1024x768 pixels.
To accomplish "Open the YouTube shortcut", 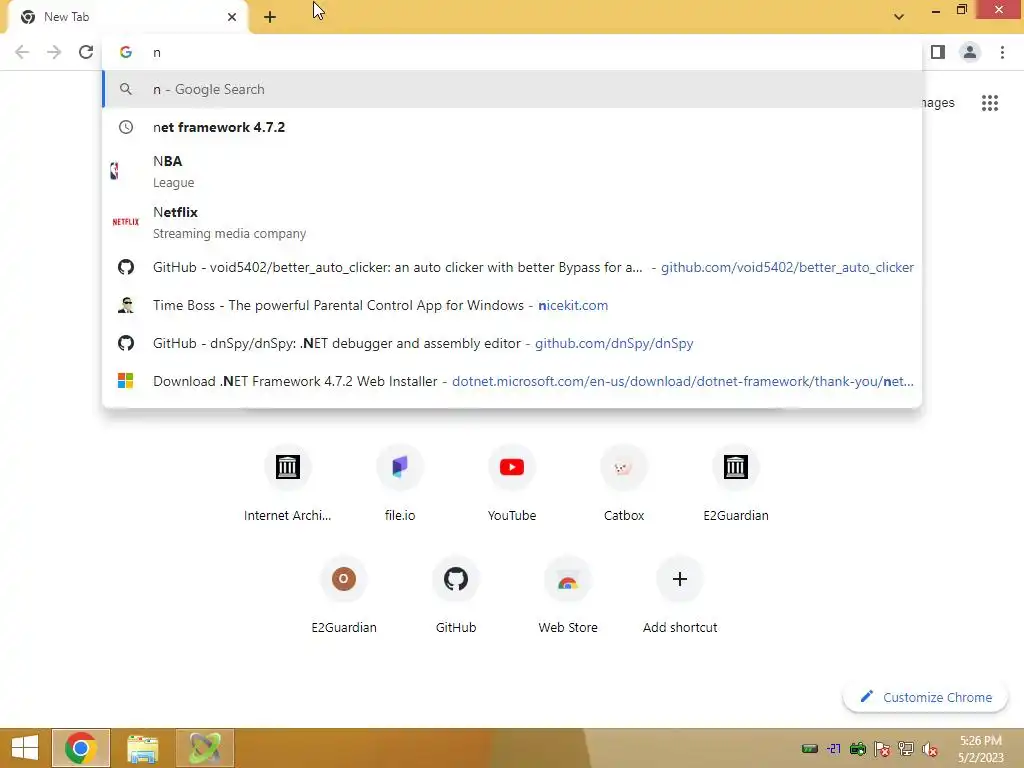I will [x=512, y=483].
